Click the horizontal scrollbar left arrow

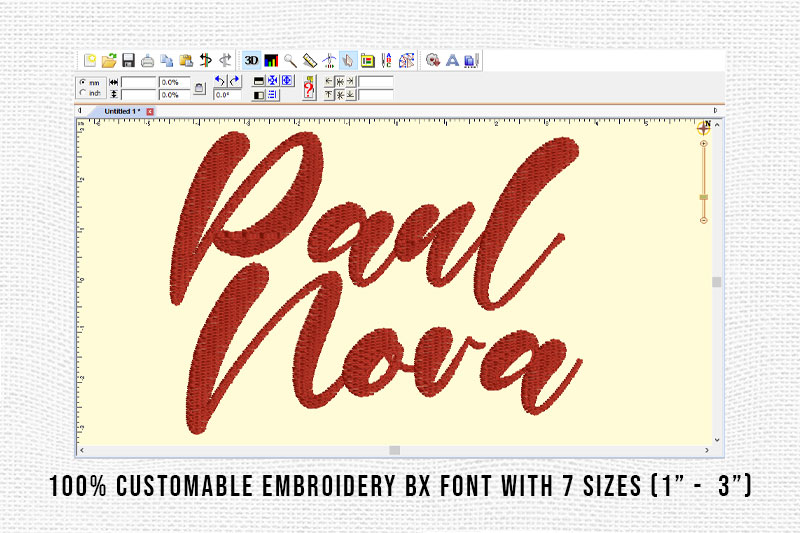pos(82,450)
